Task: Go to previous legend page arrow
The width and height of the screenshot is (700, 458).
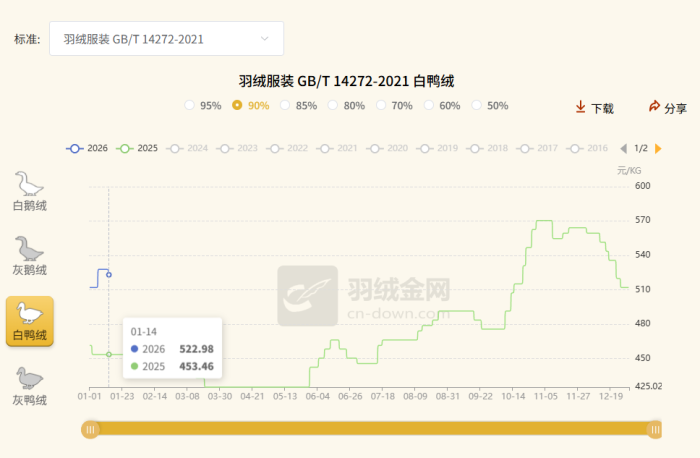Action: click(x=624, y=148)
